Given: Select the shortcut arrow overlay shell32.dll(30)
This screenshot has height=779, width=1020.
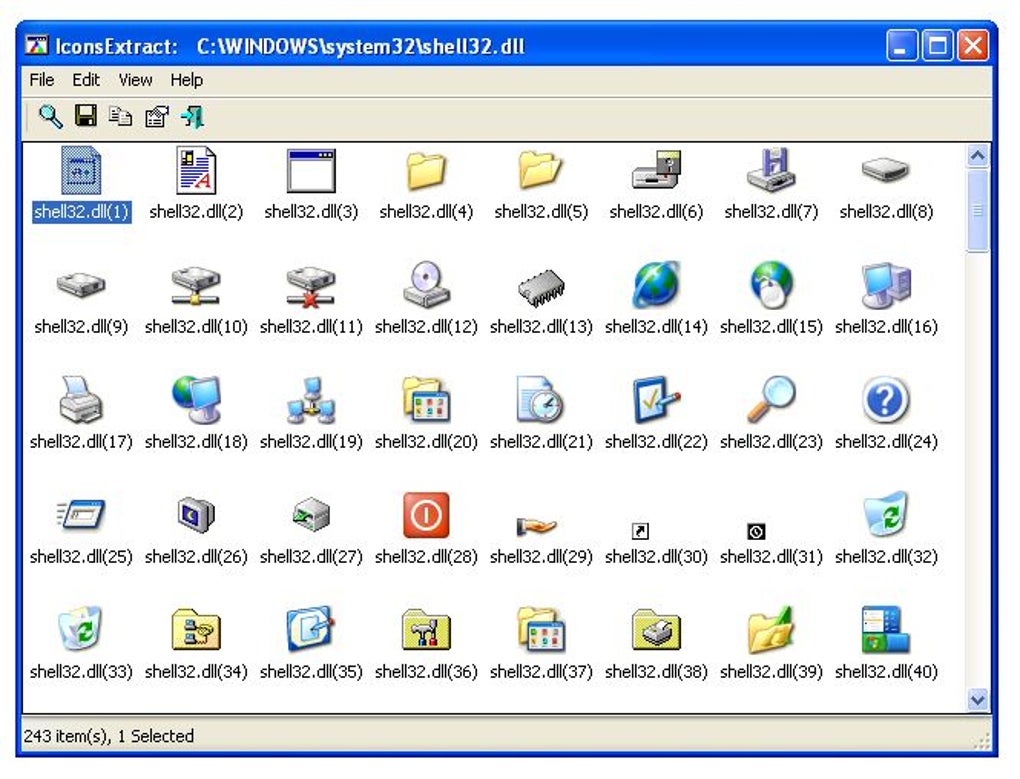Looking at the screenshot, I should click(x=640, y=531).
